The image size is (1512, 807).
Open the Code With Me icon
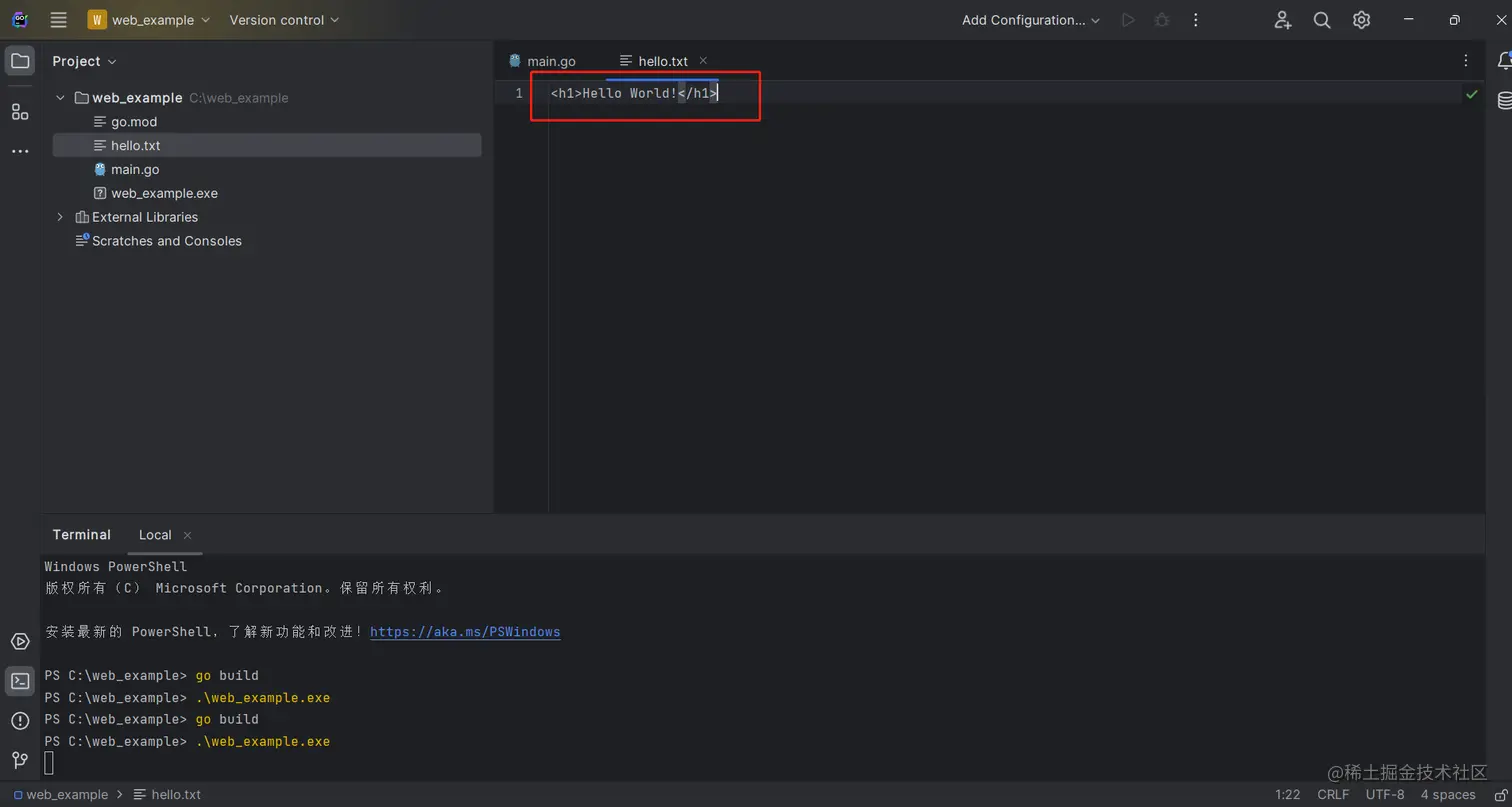(1283, 20)
